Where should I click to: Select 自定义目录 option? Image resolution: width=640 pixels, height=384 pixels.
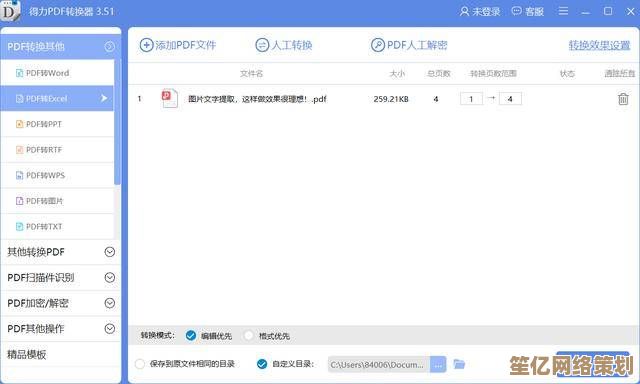(262, 364)
